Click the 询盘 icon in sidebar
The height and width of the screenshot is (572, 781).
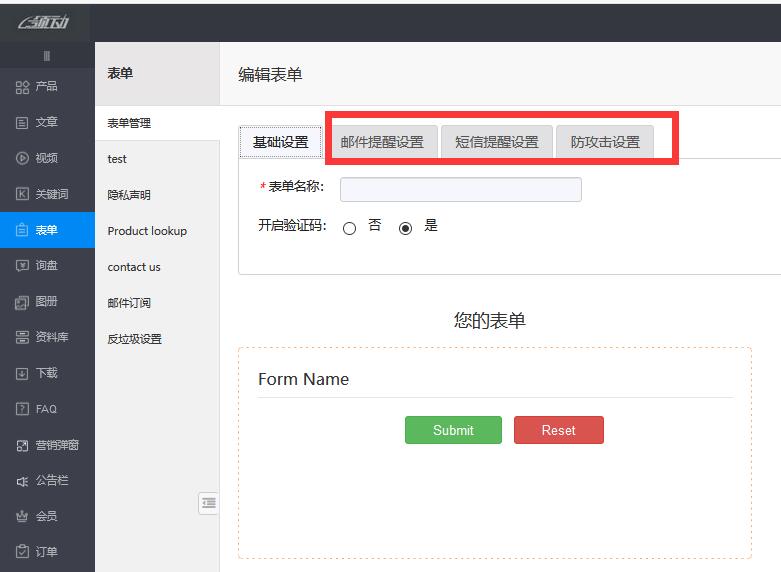pos(22,266)
